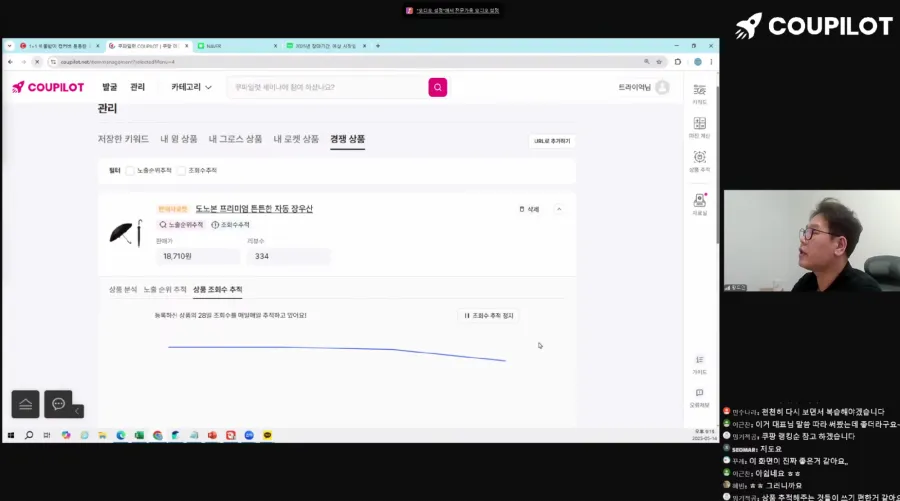Open Excel from the taskbar
The image size is (900, 501).
[139, 436]
